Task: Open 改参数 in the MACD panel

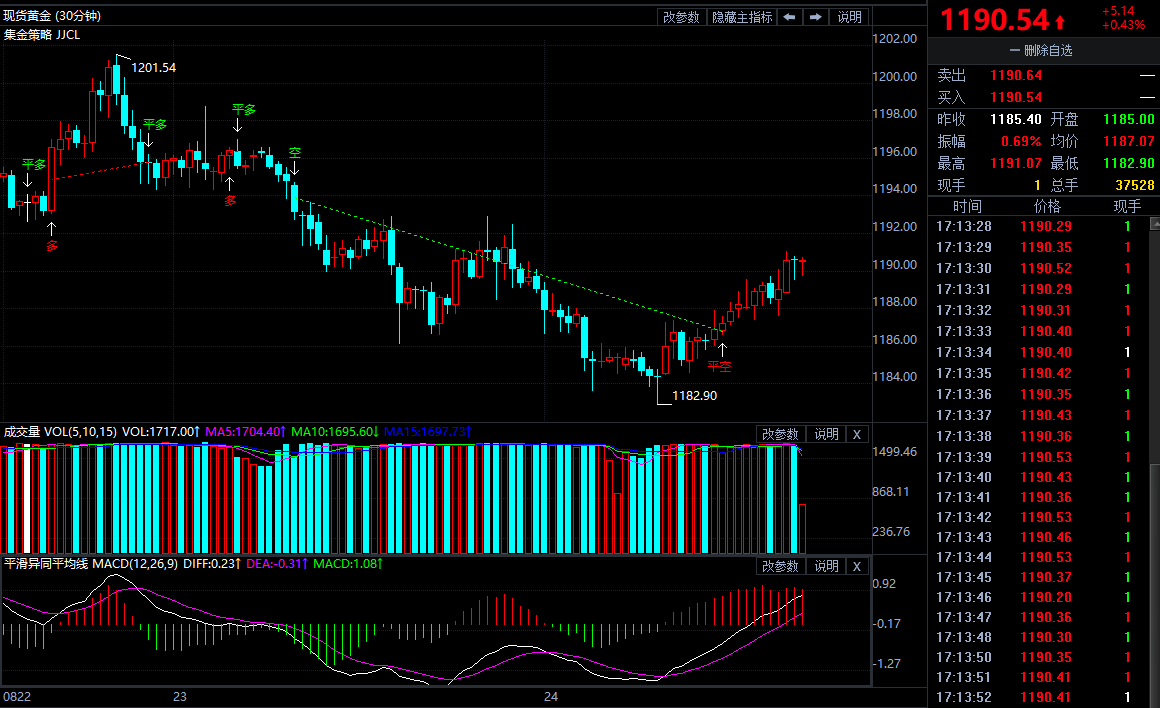Action: [x=780, y=566]
